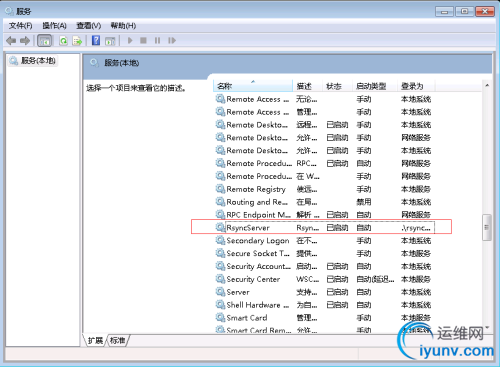Select Remote Procedu... with RPC... description
500x367 pixels.
pos(323,163)
